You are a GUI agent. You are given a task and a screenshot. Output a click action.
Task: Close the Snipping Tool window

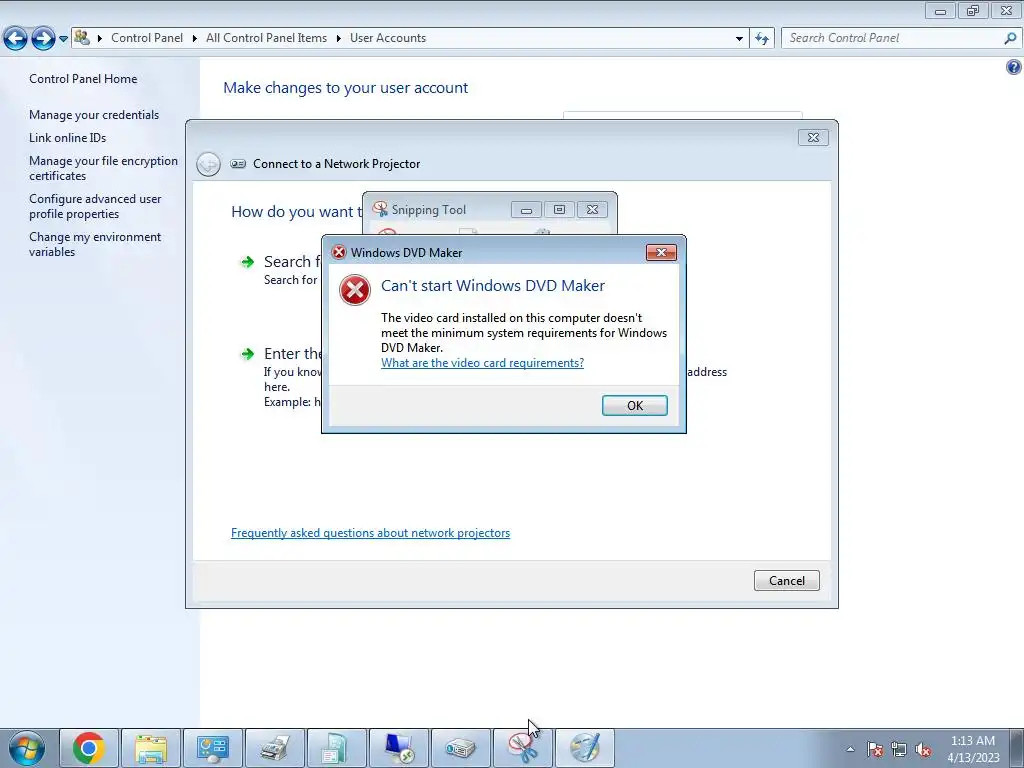(592, 210)
